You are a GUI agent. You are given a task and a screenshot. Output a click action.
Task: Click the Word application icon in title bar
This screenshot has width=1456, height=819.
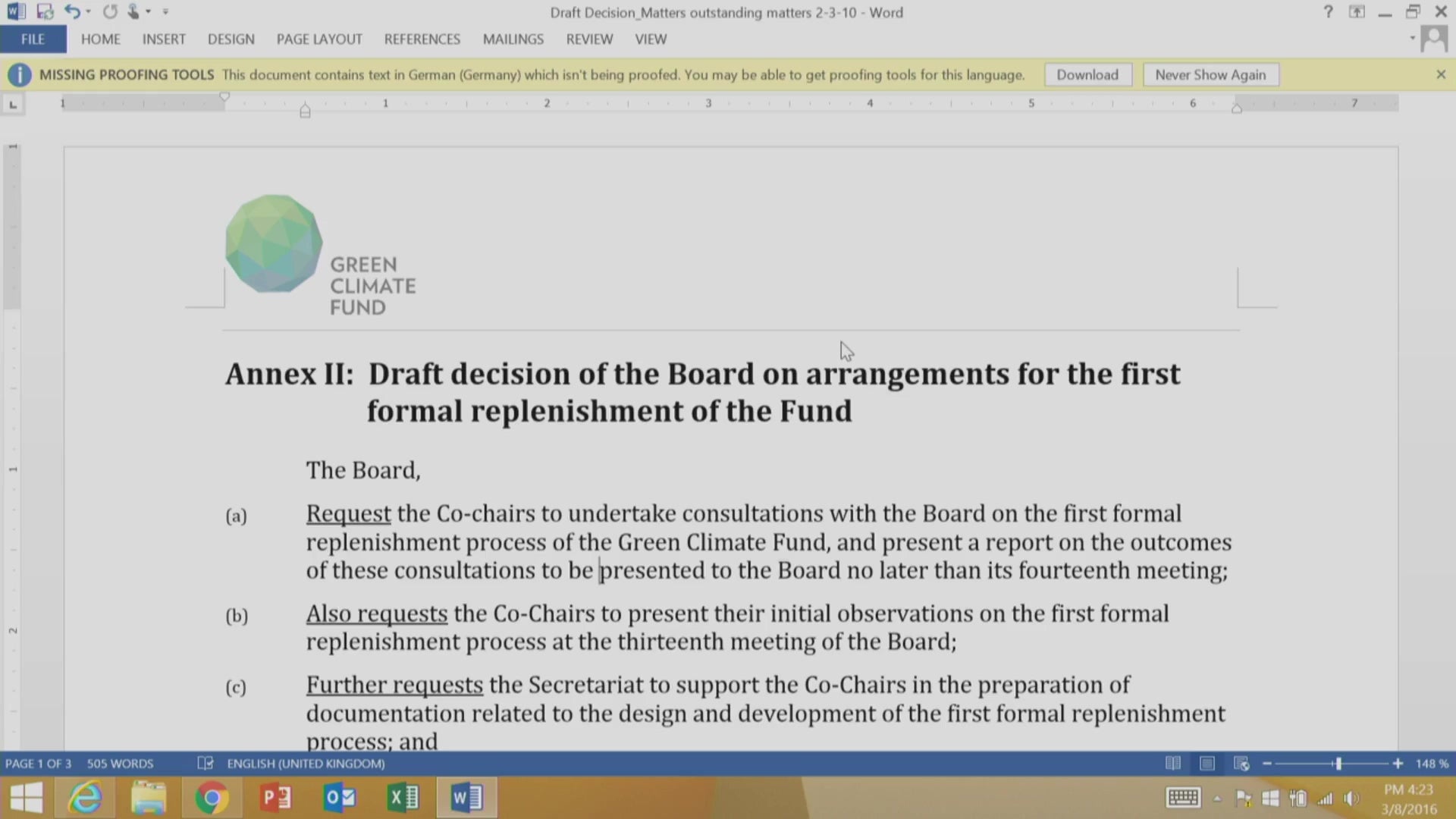[16, 12]
